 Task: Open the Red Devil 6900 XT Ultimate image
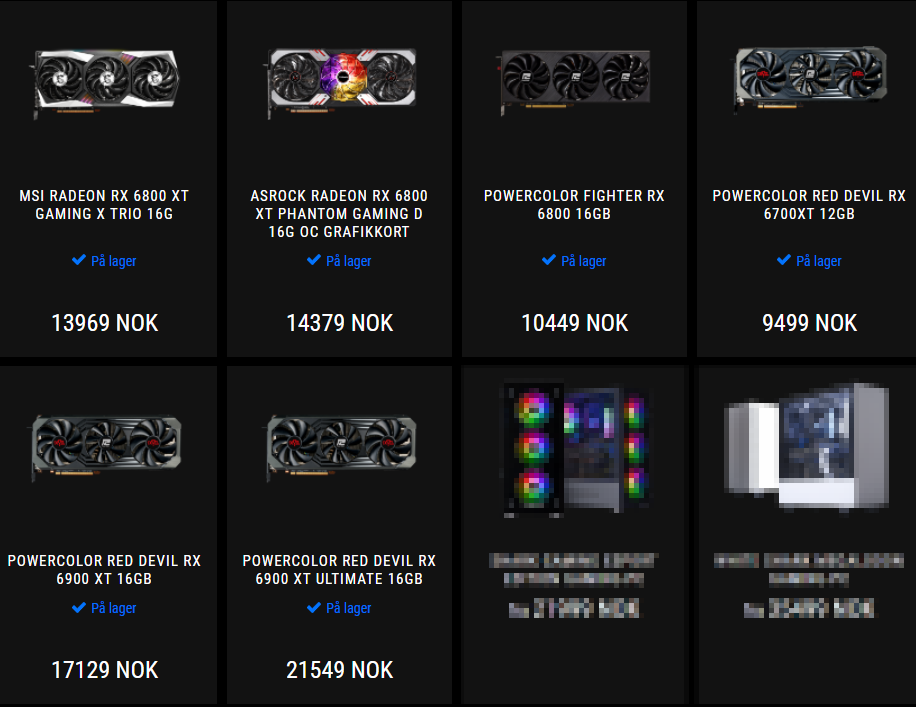[342, 447]
